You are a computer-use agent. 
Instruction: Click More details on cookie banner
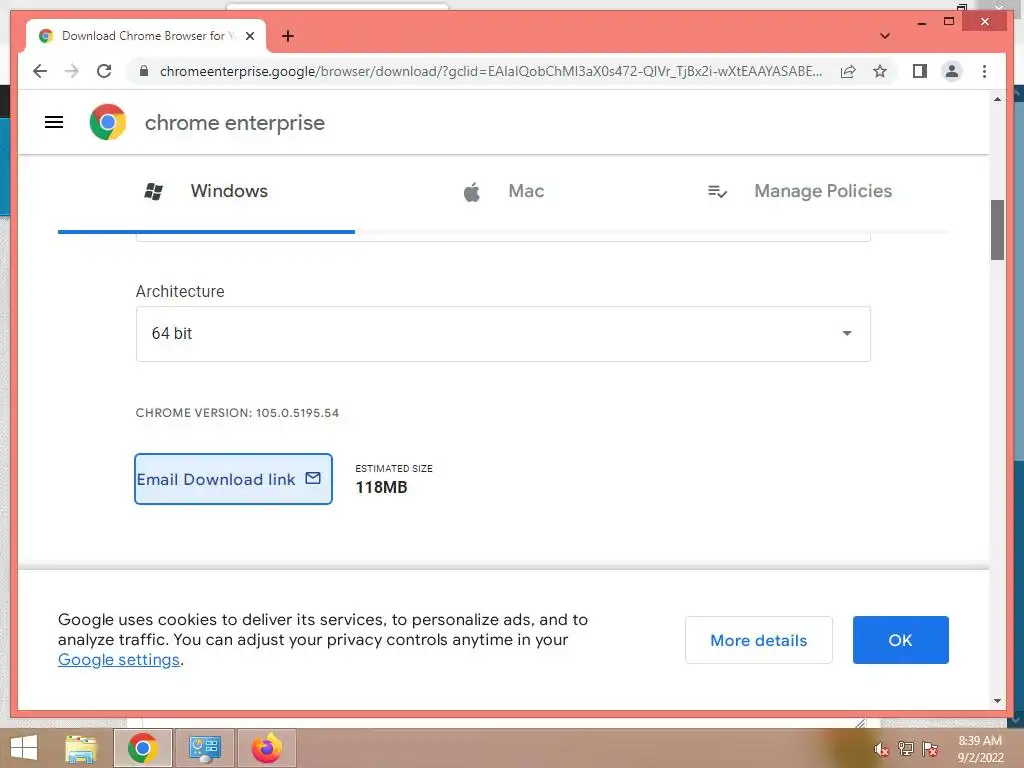758,640
